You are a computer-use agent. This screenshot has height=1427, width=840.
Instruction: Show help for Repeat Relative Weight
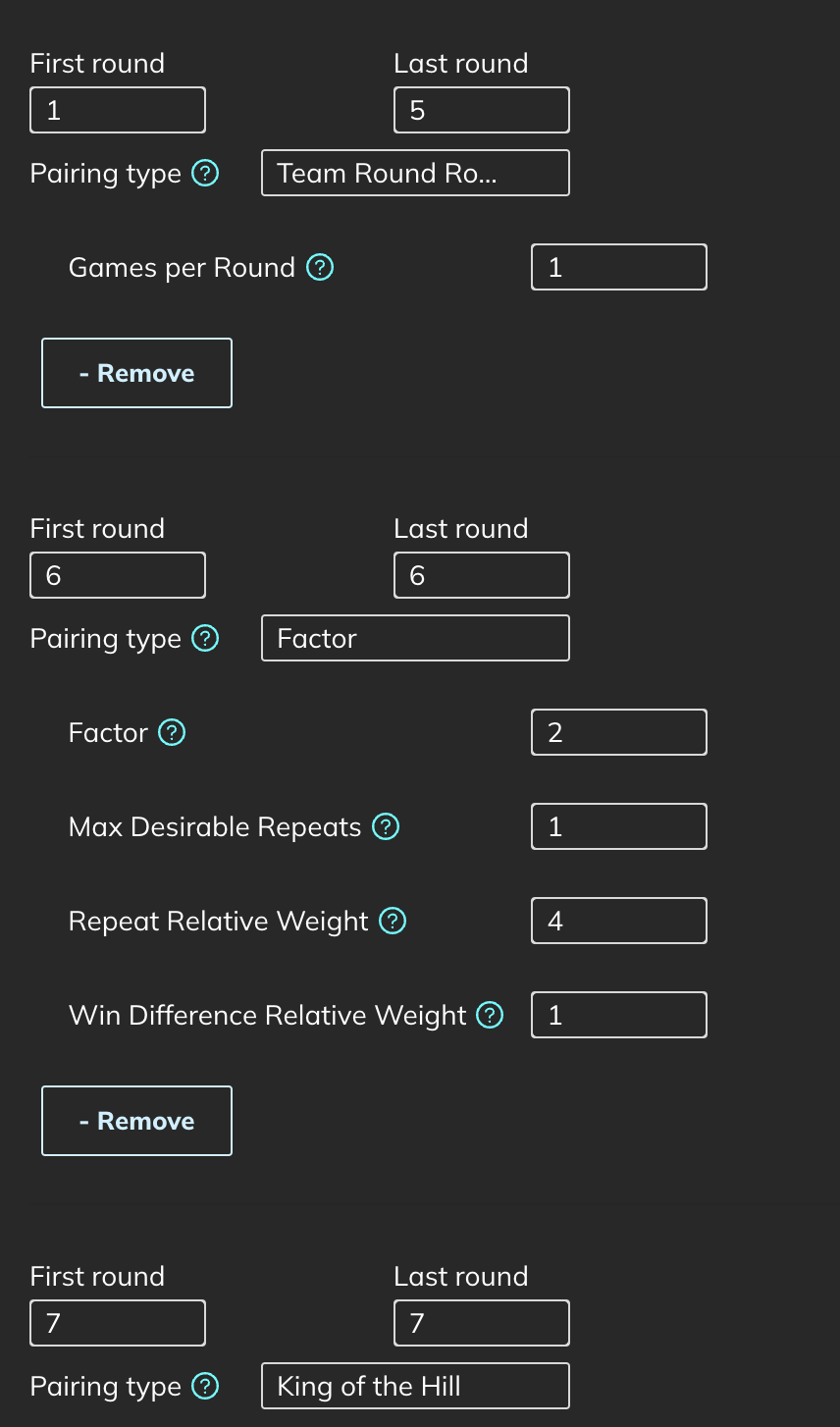coord(393,922)
